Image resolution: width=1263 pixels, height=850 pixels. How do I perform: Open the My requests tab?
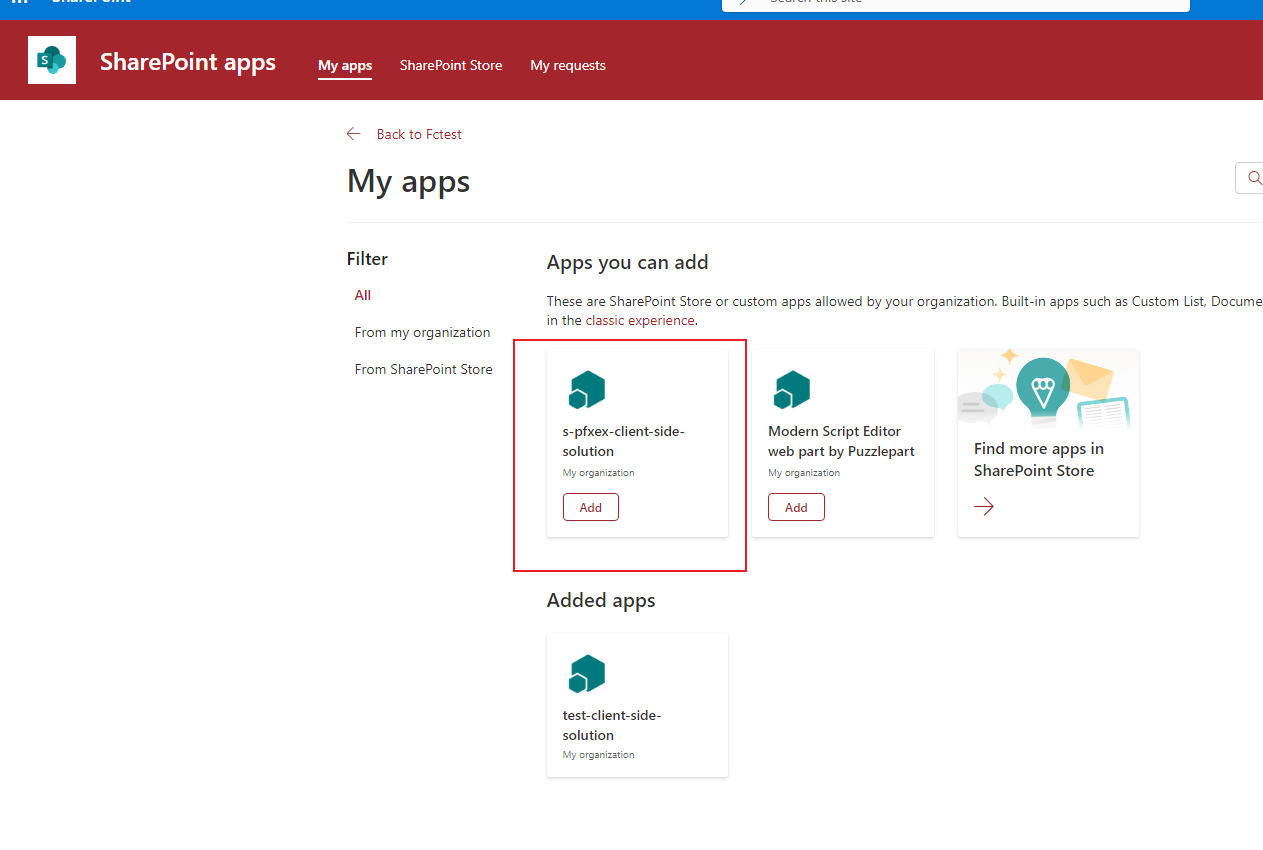[568, 65]
